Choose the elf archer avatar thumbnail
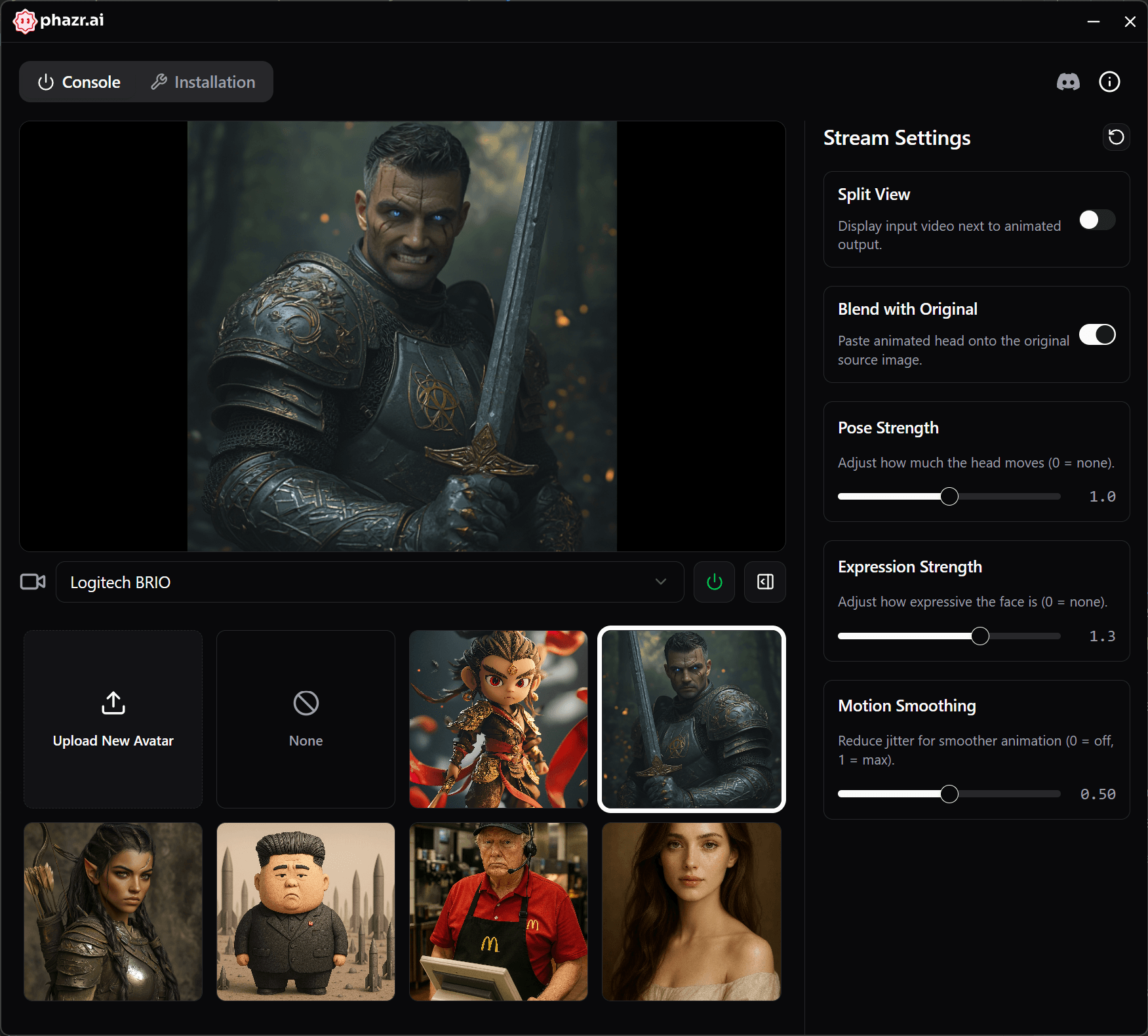 [113, 911]
